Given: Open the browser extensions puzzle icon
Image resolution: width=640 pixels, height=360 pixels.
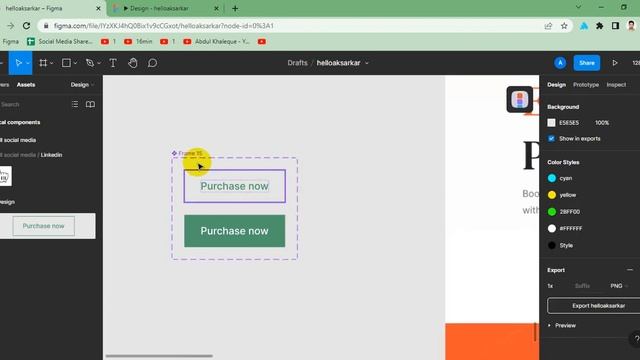Looking at the screenshot, I should [600, 26].
